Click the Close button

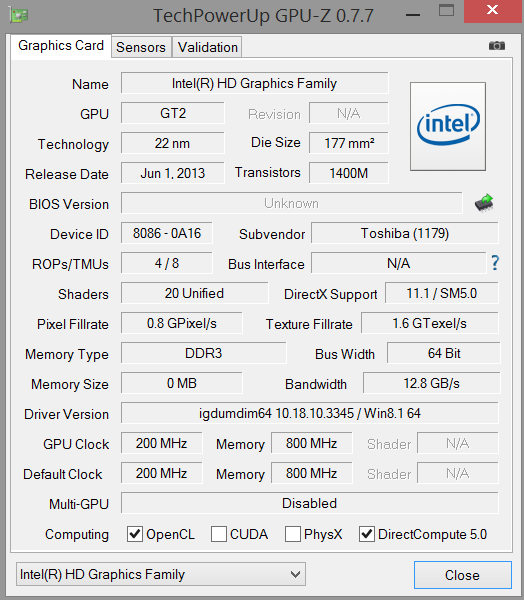(x=462, y=575)
